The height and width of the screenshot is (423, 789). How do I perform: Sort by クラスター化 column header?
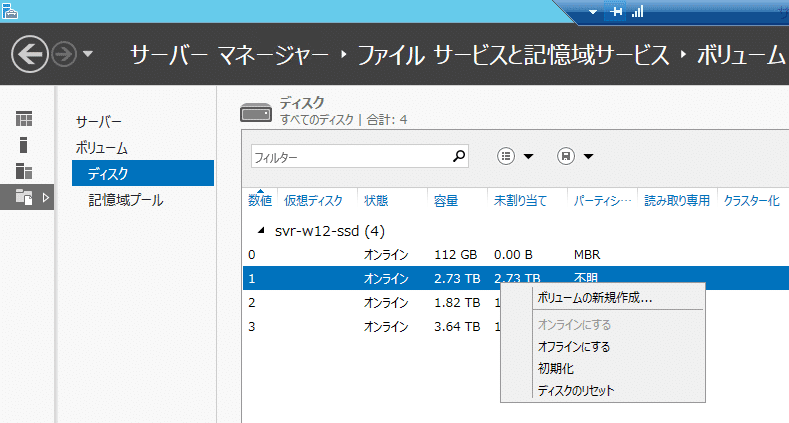point(752,201)
